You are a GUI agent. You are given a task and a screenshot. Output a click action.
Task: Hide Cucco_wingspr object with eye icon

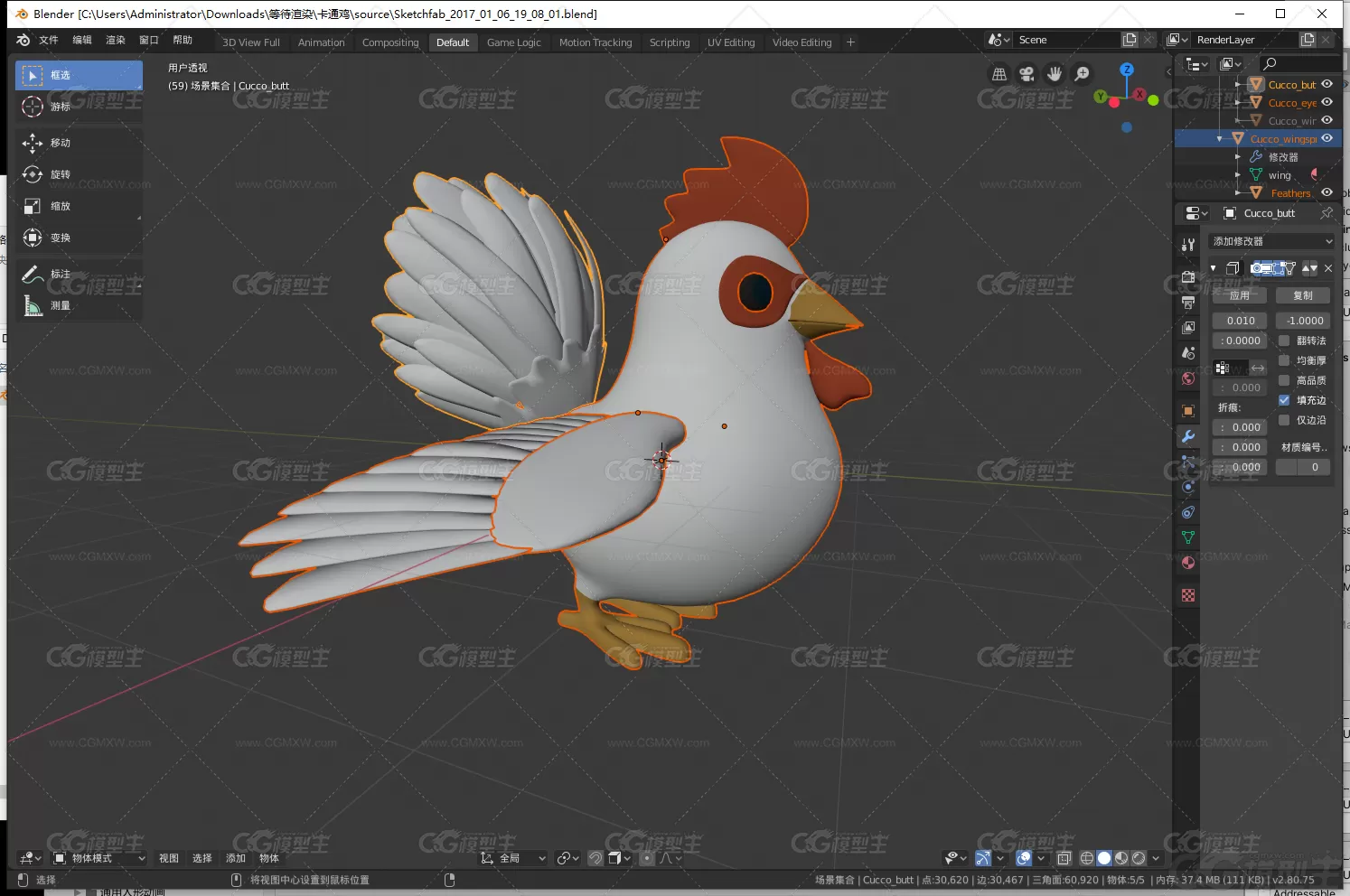pyautogui.click(x=1327, y=138)
